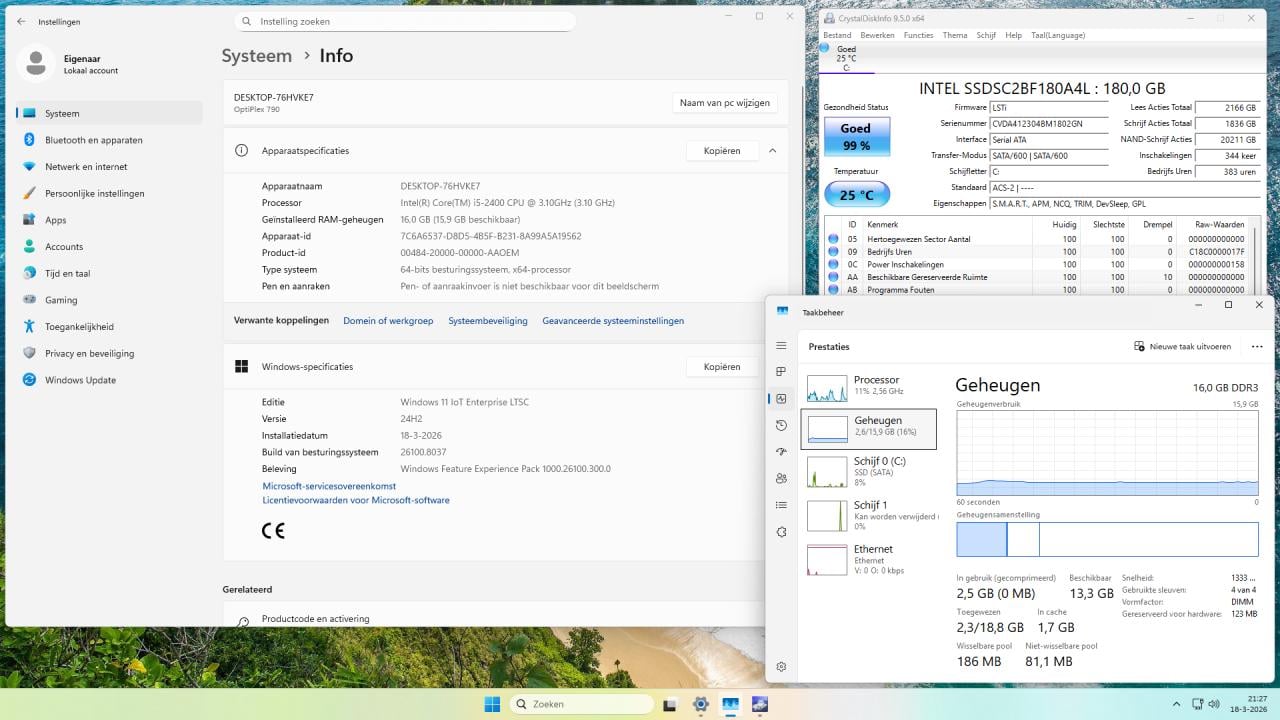Screen dimensions: 1280x720
Task: Open the more options (...) menu in Task Manager
Action: (1257, 345)
